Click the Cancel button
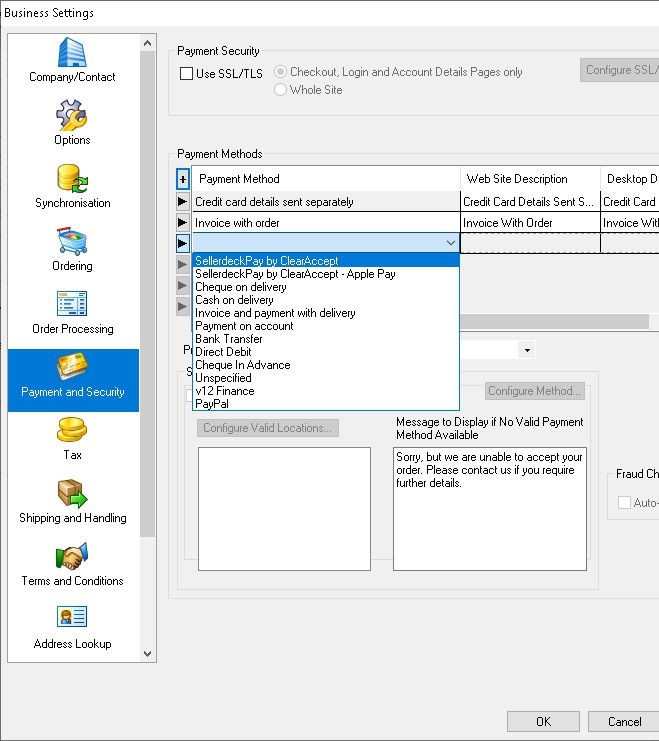 pyautogui.click(x=624, y=722)
